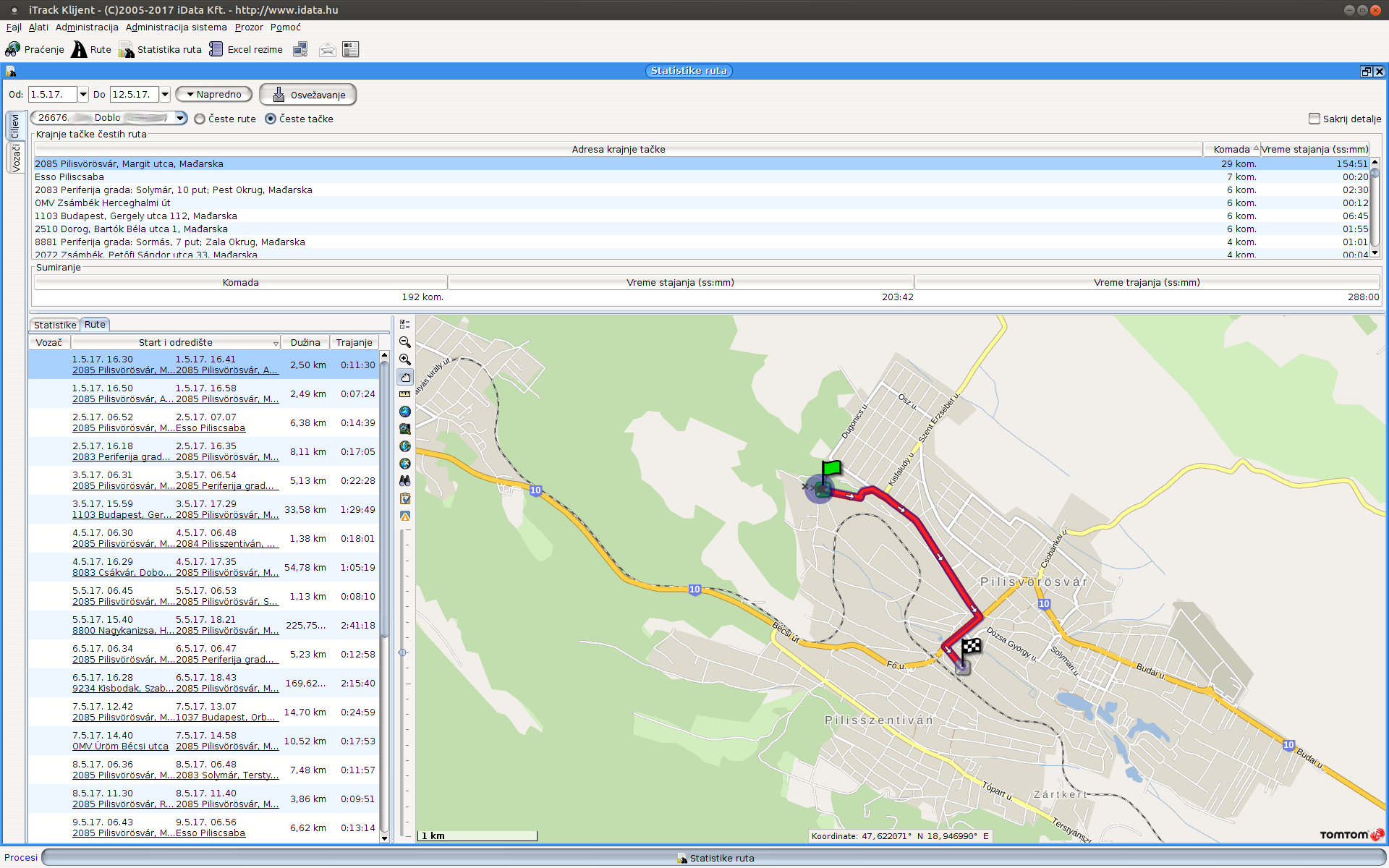Screen dimensions: 1389x868
Task: Open the Od date dropdown
Action: point(83,95)
